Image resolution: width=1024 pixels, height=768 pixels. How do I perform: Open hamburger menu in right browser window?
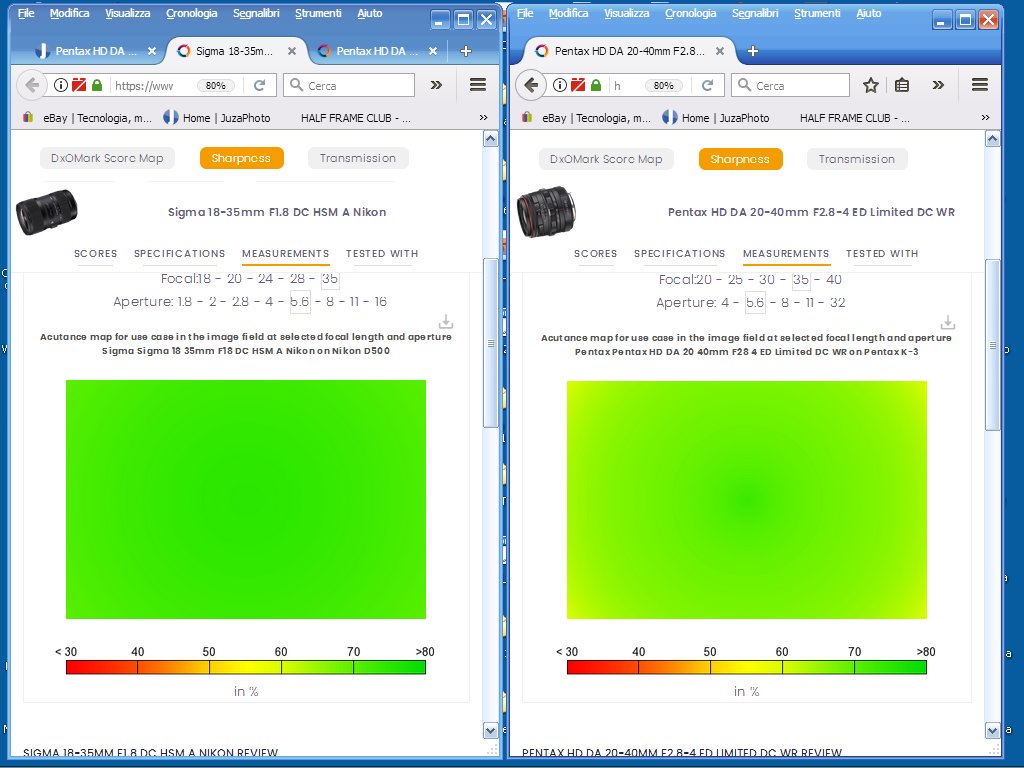980,84
